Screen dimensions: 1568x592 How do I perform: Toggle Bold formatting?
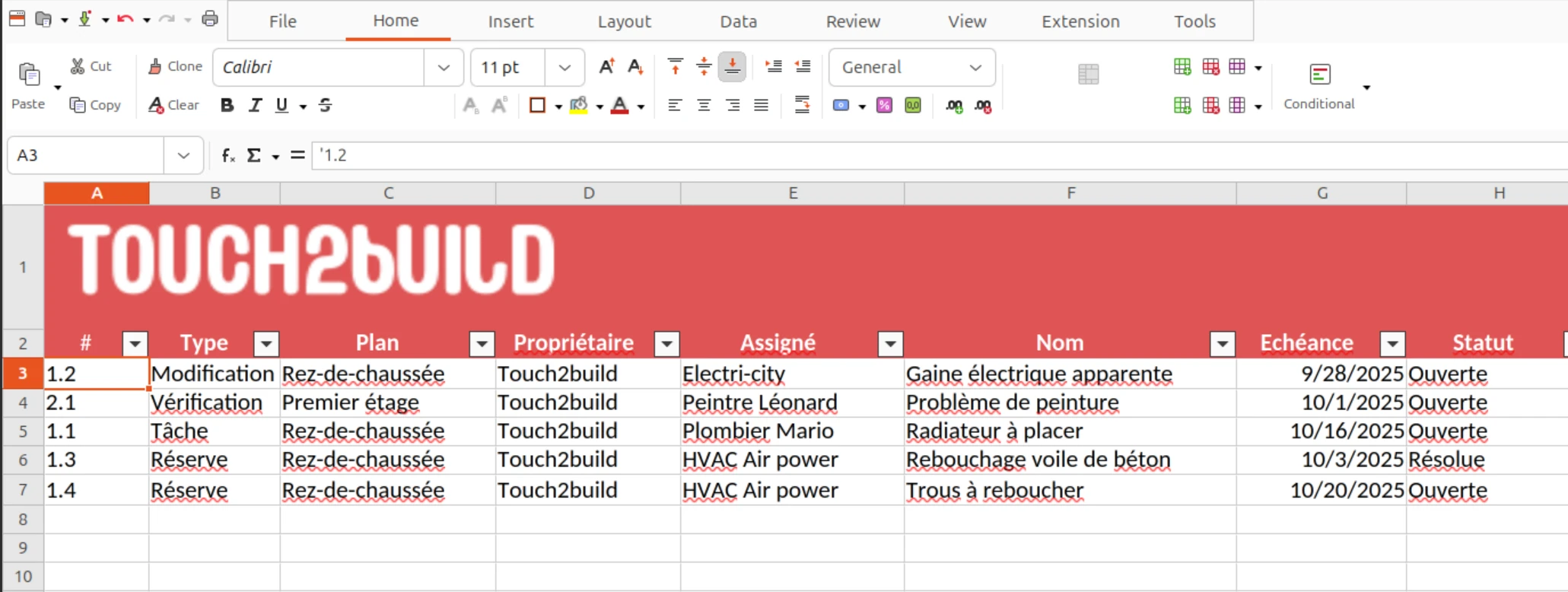click(x=227, y=106)
